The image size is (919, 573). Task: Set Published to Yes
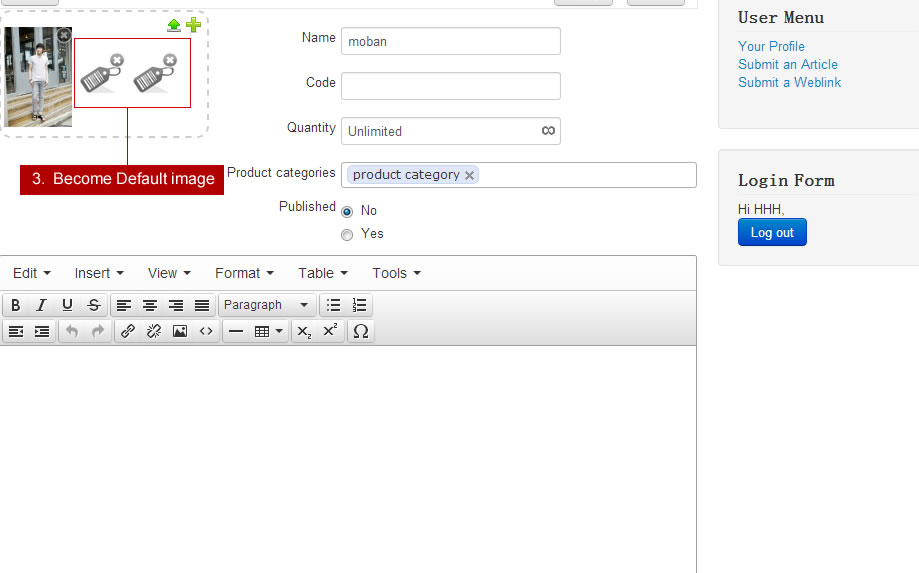347,235
